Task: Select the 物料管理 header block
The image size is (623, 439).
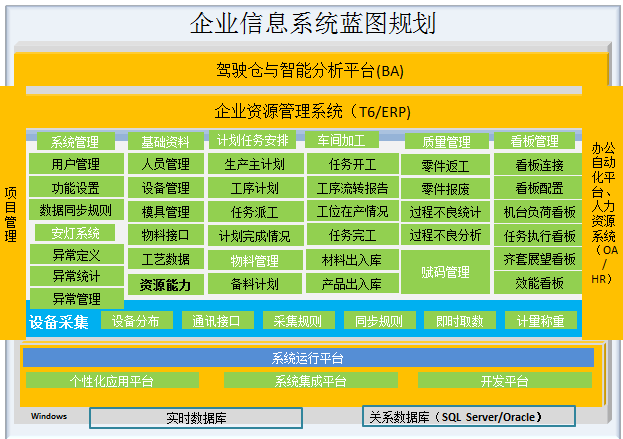Action: (x=255, y=260)
